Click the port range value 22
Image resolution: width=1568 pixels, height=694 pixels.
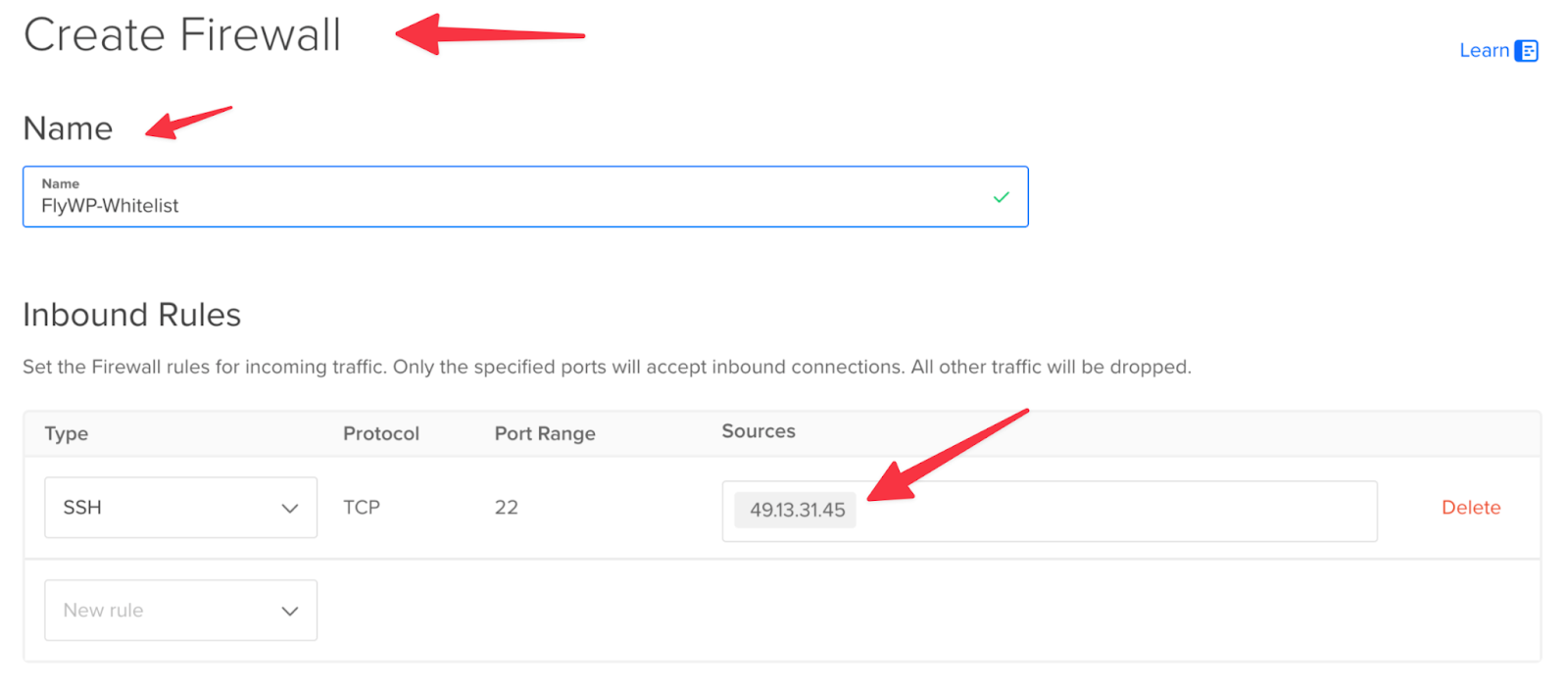coord(506,508)
